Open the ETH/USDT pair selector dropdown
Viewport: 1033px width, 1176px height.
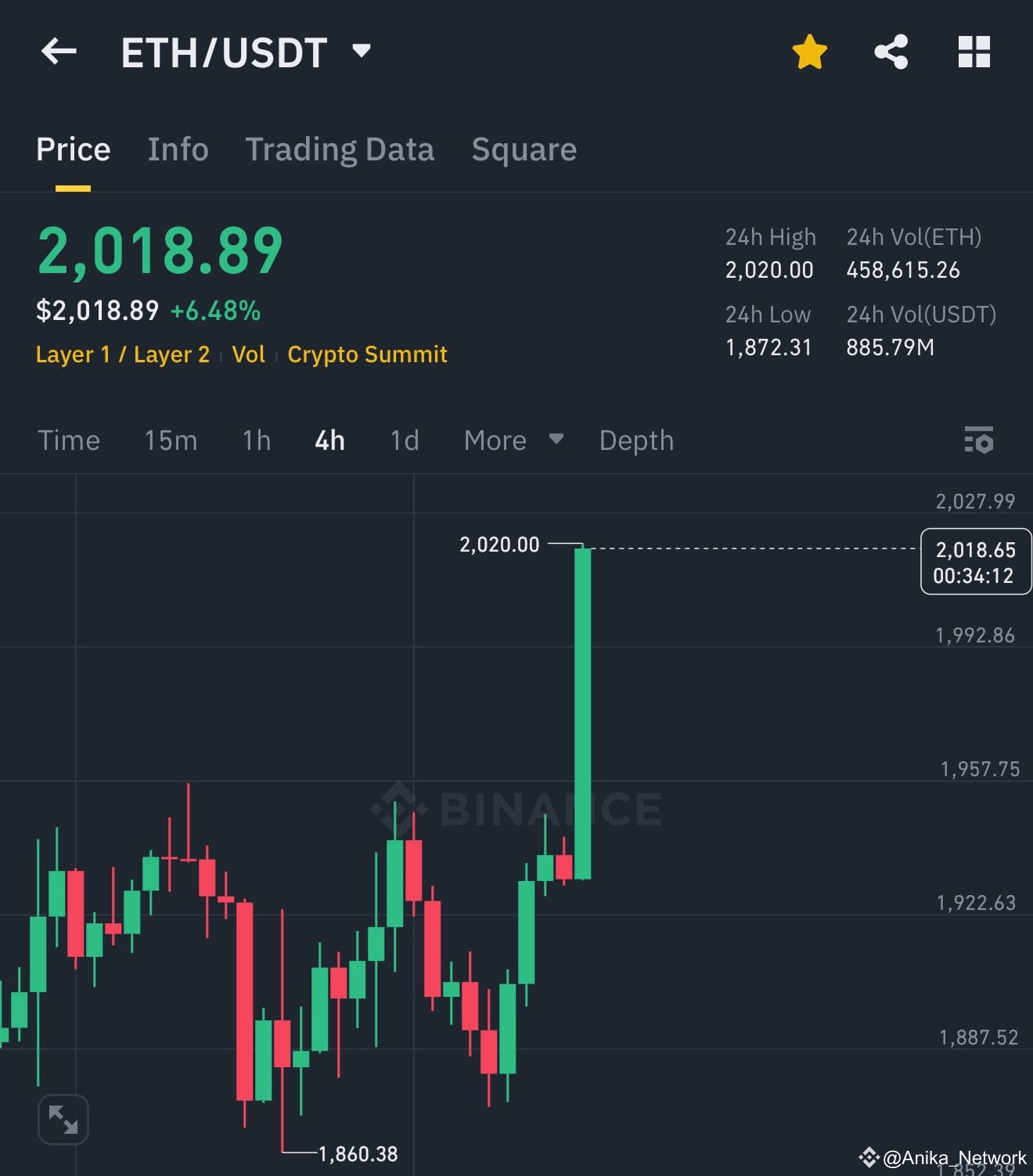pyautogui.click(x=362, y=50)
